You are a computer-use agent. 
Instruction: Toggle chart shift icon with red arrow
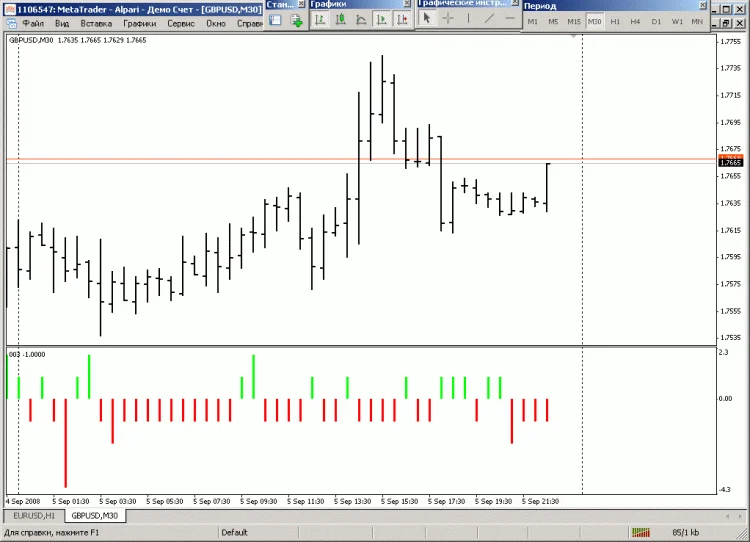click(402, 20)
